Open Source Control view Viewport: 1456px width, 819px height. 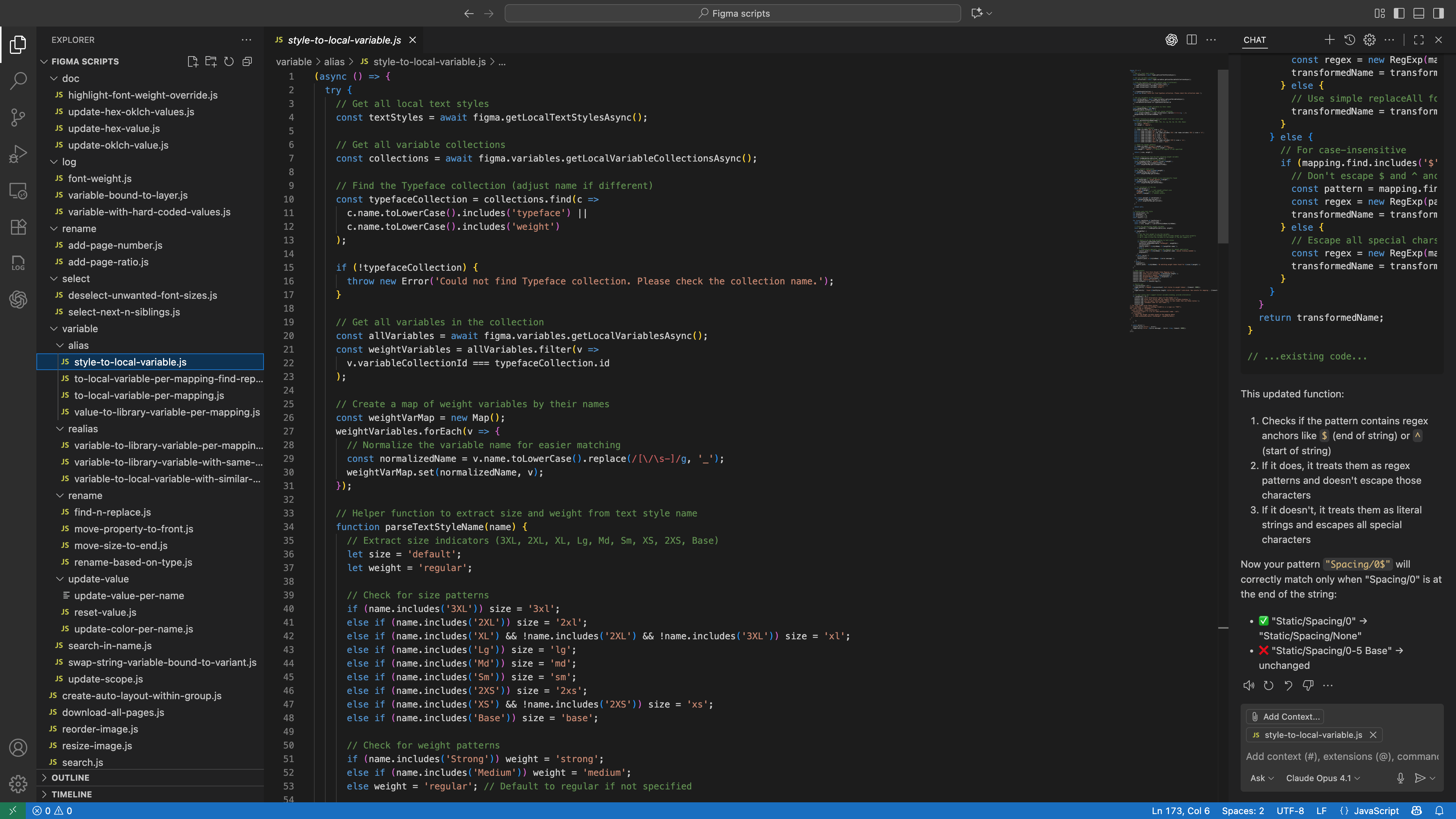[x=18, y=117]
